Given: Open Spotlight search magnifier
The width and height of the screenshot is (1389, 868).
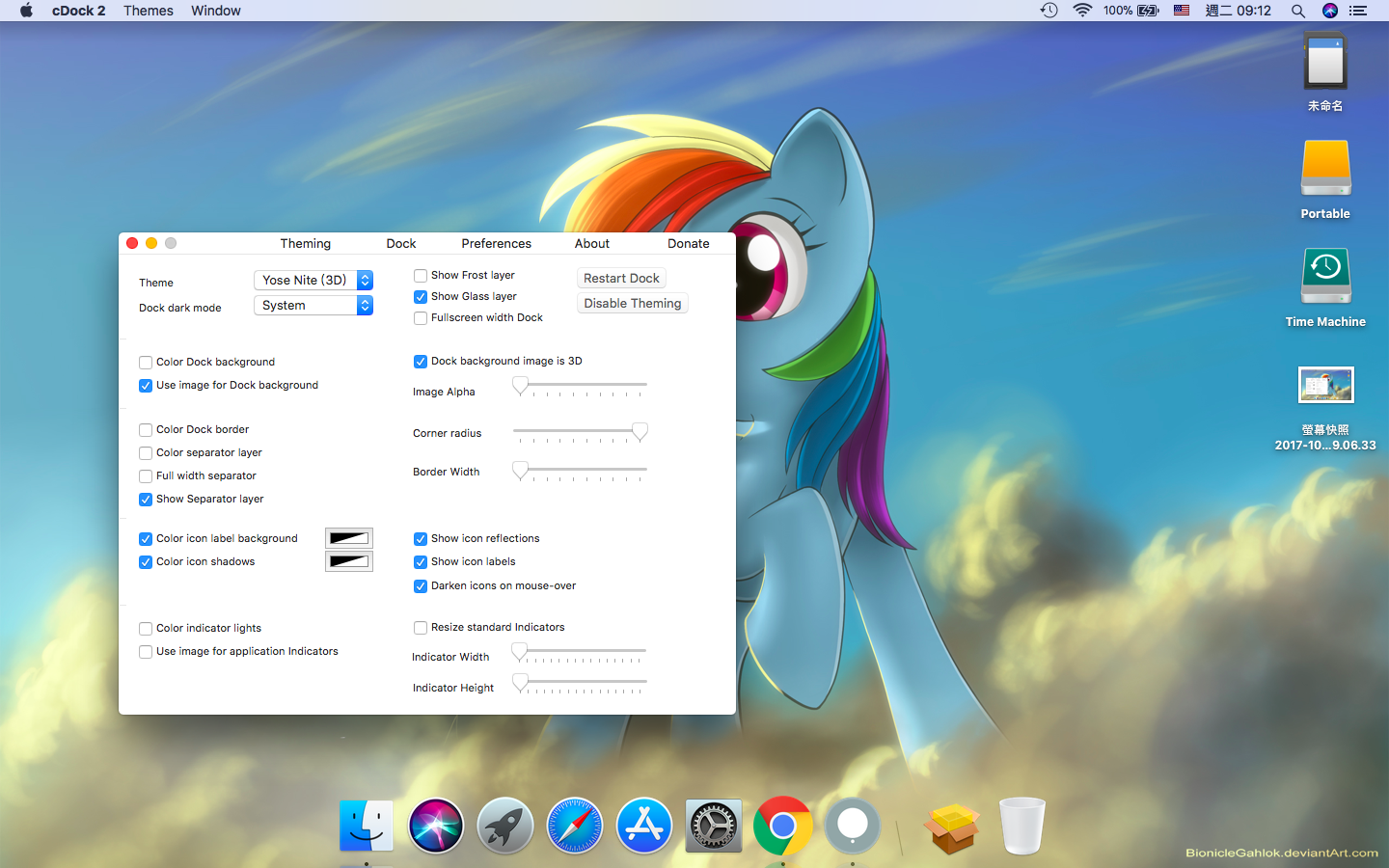Looking at the screenshot, I should (x=1298, y=11).
